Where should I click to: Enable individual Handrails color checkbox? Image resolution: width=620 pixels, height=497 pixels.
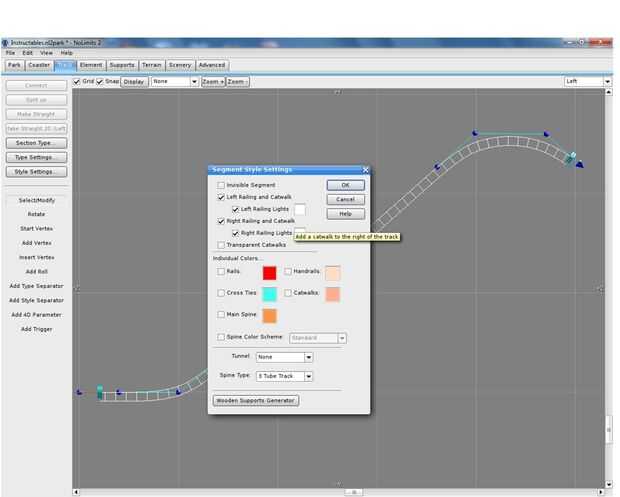288,272
